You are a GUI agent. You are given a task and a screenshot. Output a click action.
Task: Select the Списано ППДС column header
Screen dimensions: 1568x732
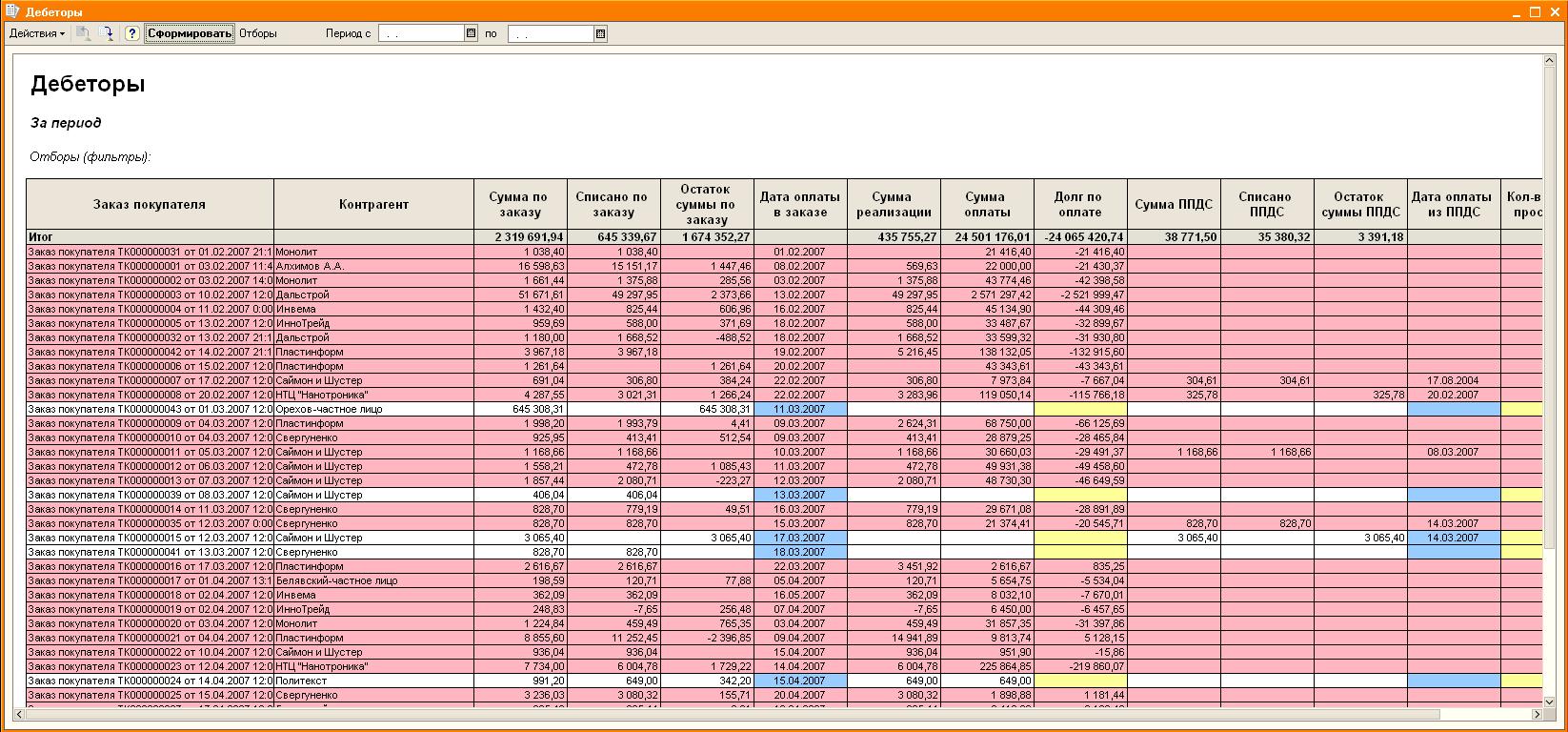point(1267,204)
